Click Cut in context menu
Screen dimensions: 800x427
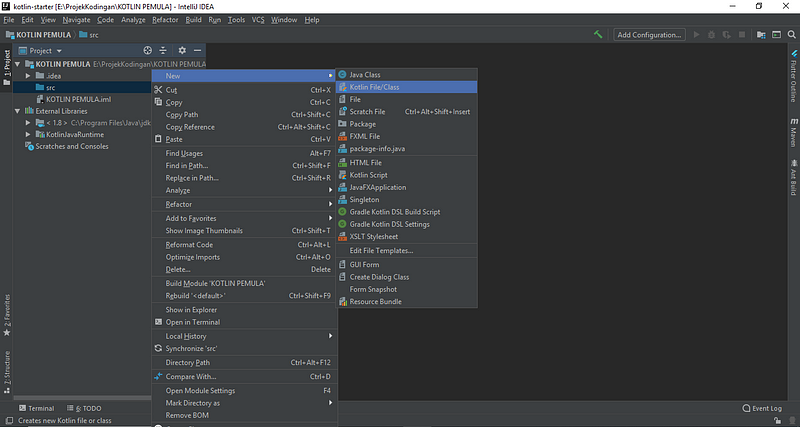click(x=243, y=90)
